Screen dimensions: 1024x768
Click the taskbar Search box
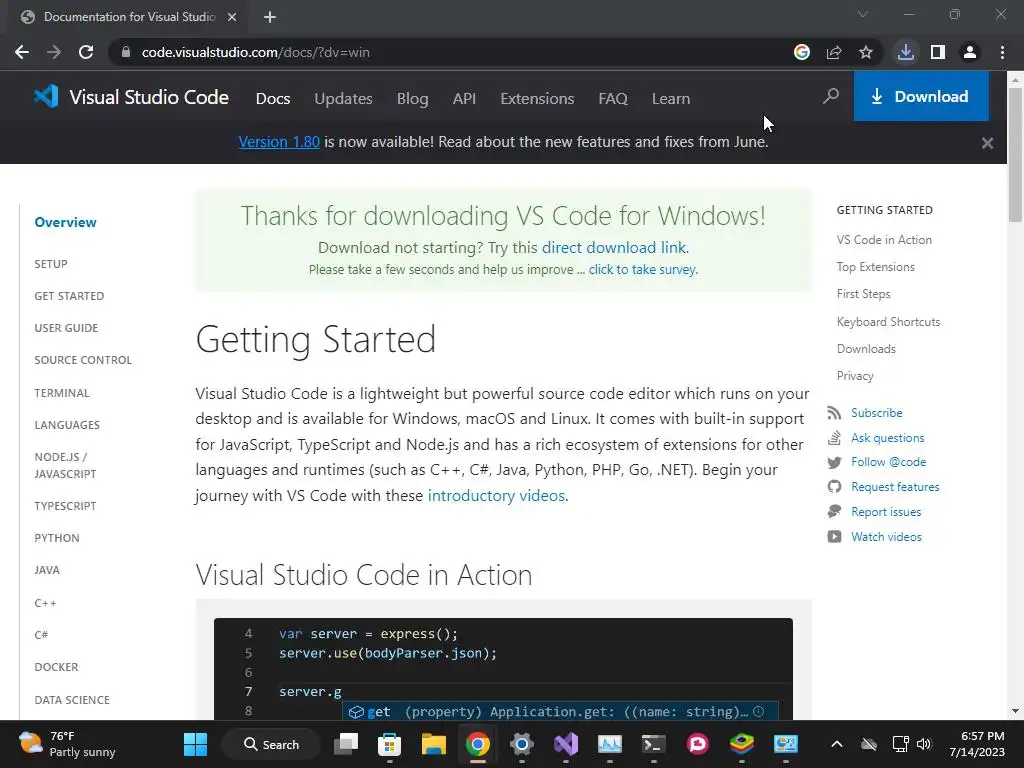pos(271,744)
